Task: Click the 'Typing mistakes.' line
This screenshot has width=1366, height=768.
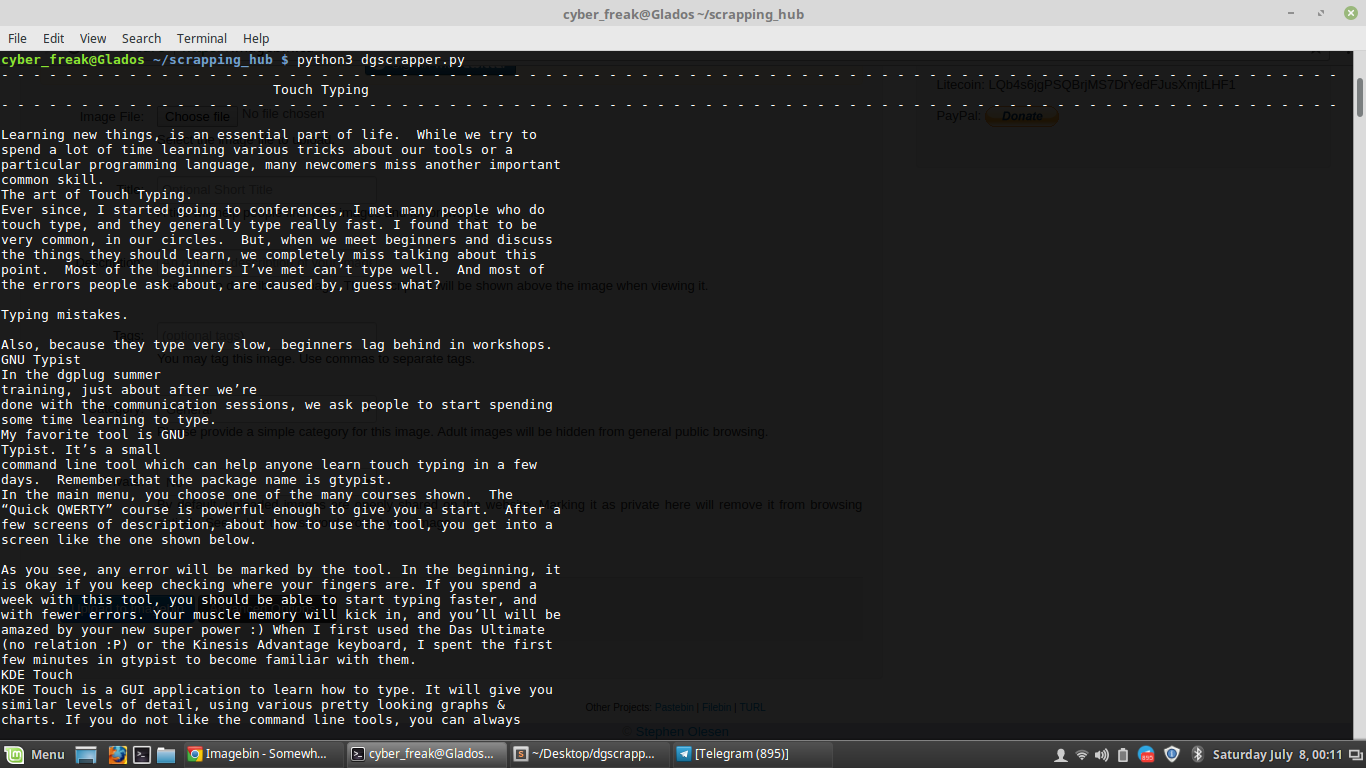Action: click(65, 315)
